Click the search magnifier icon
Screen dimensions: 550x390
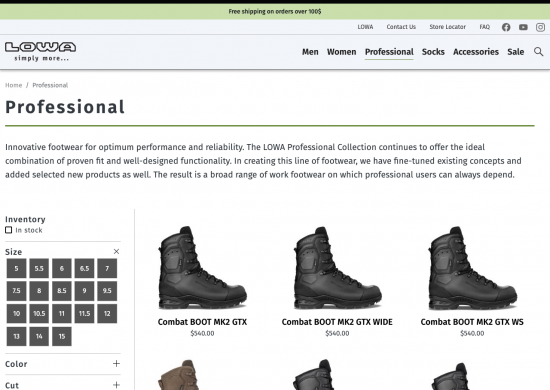pyautogui.click(x=538, y=52)
